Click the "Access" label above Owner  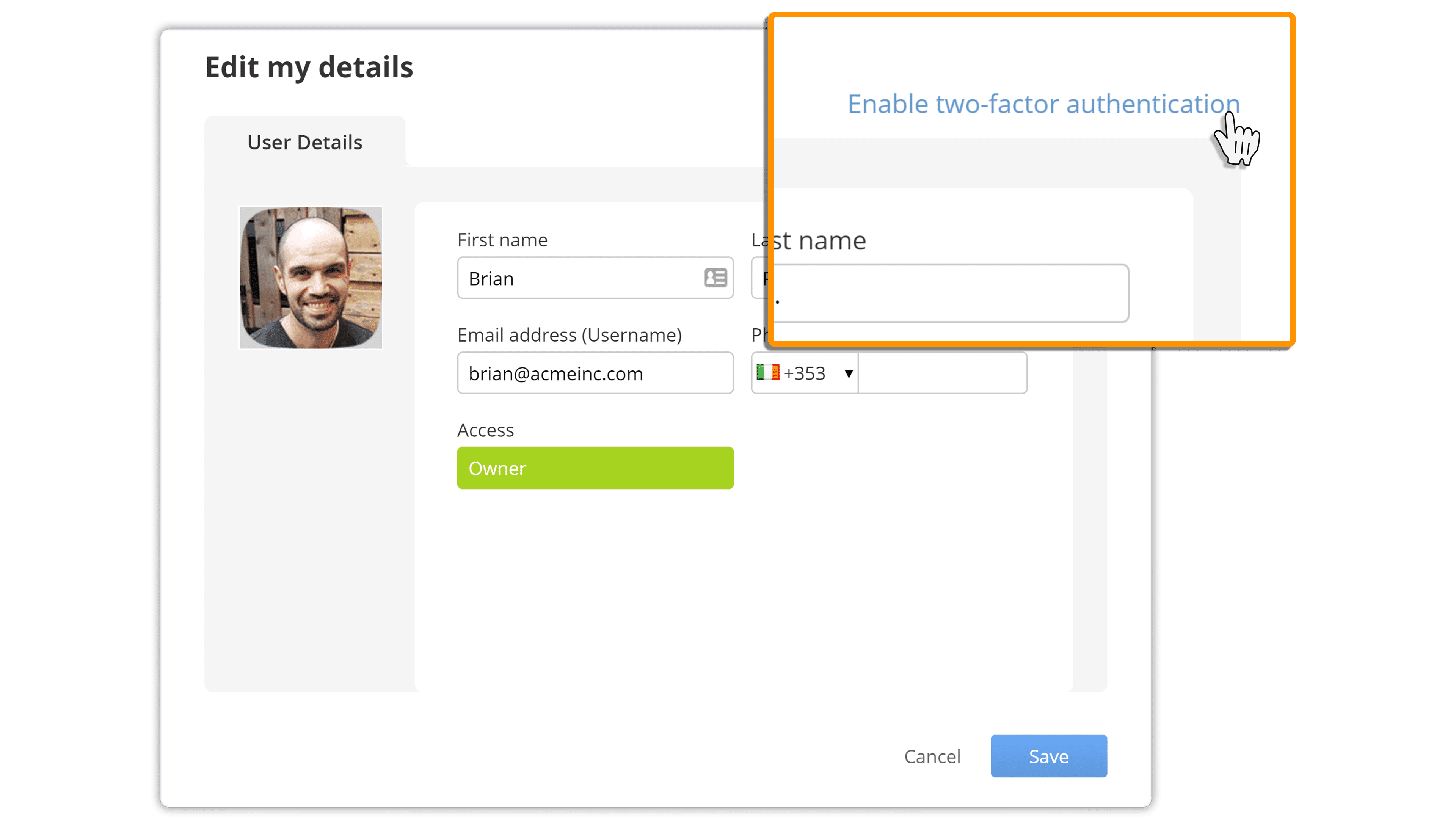(x=485, y=430)
